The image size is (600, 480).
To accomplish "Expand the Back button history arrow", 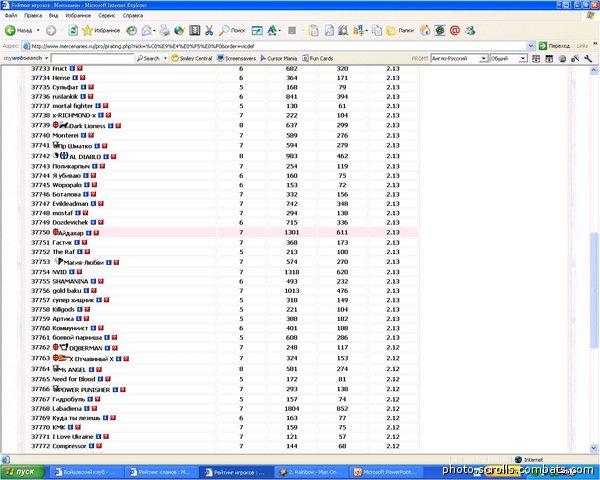I will click(x=38, y=30).
